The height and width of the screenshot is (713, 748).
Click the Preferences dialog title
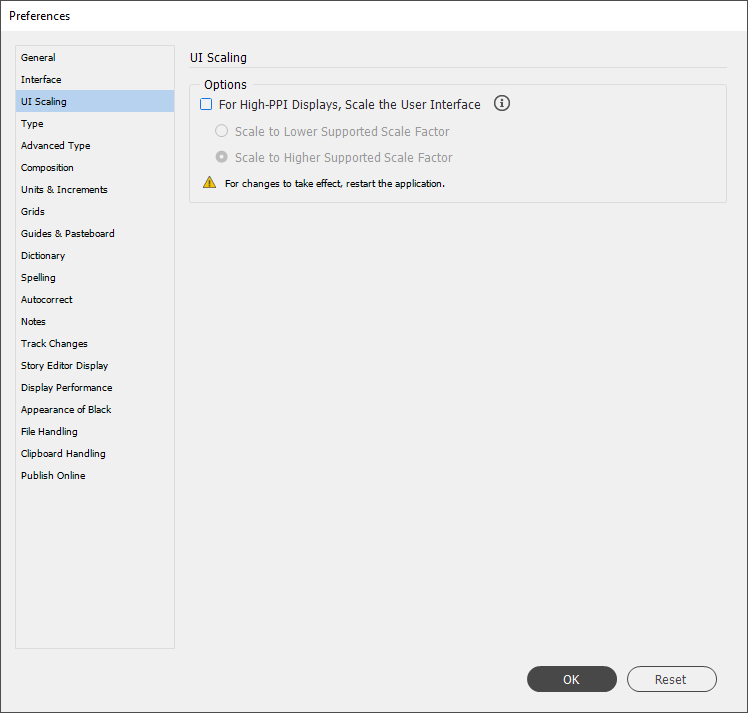pyautogui.click(x=40, y=16)
